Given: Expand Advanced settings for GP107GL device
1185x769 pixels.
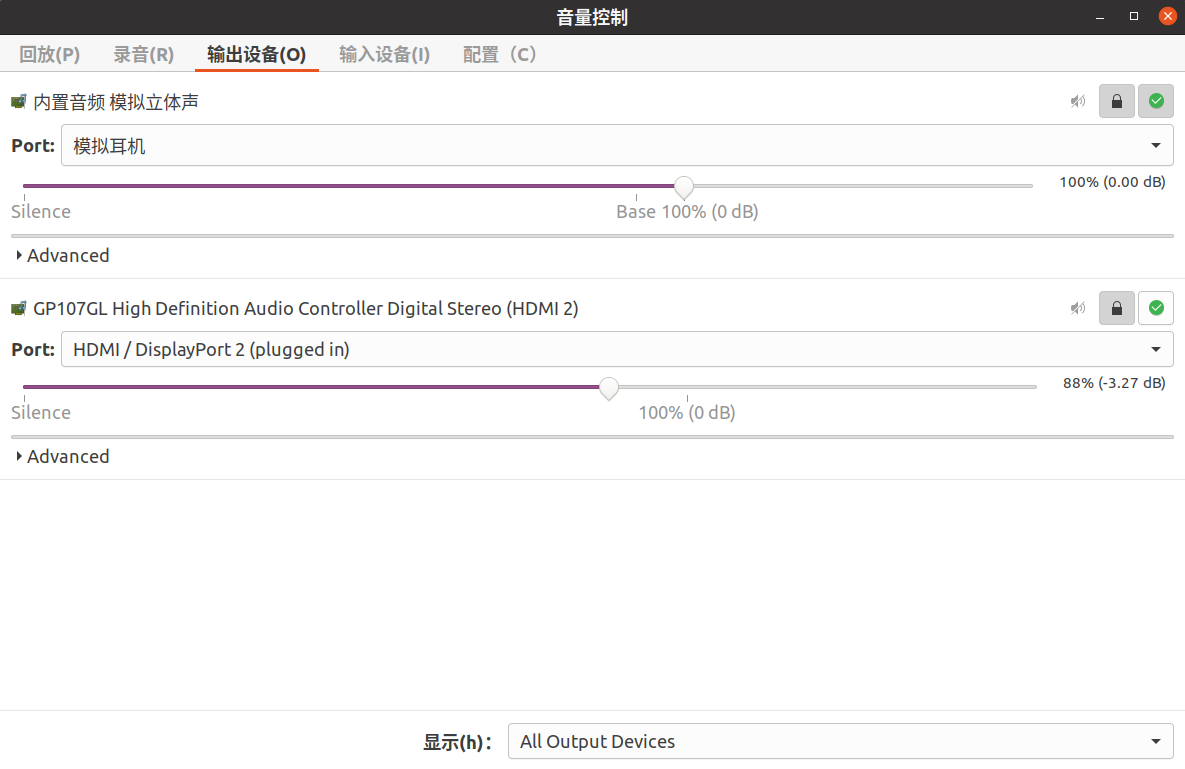Looking at the screenshot, I should coord(62,456).
